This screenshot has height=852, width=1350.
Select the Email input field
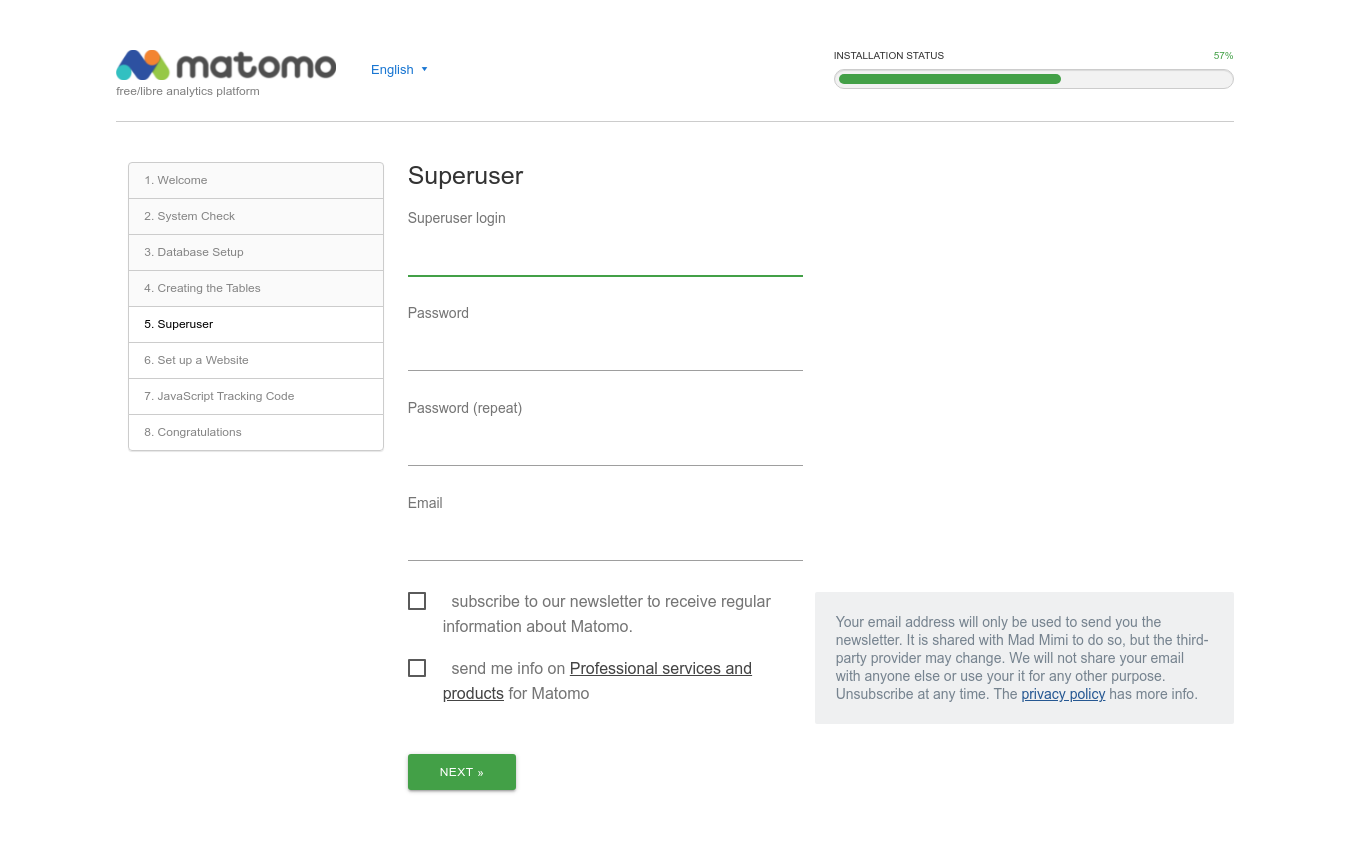click(x=604, y=542)
